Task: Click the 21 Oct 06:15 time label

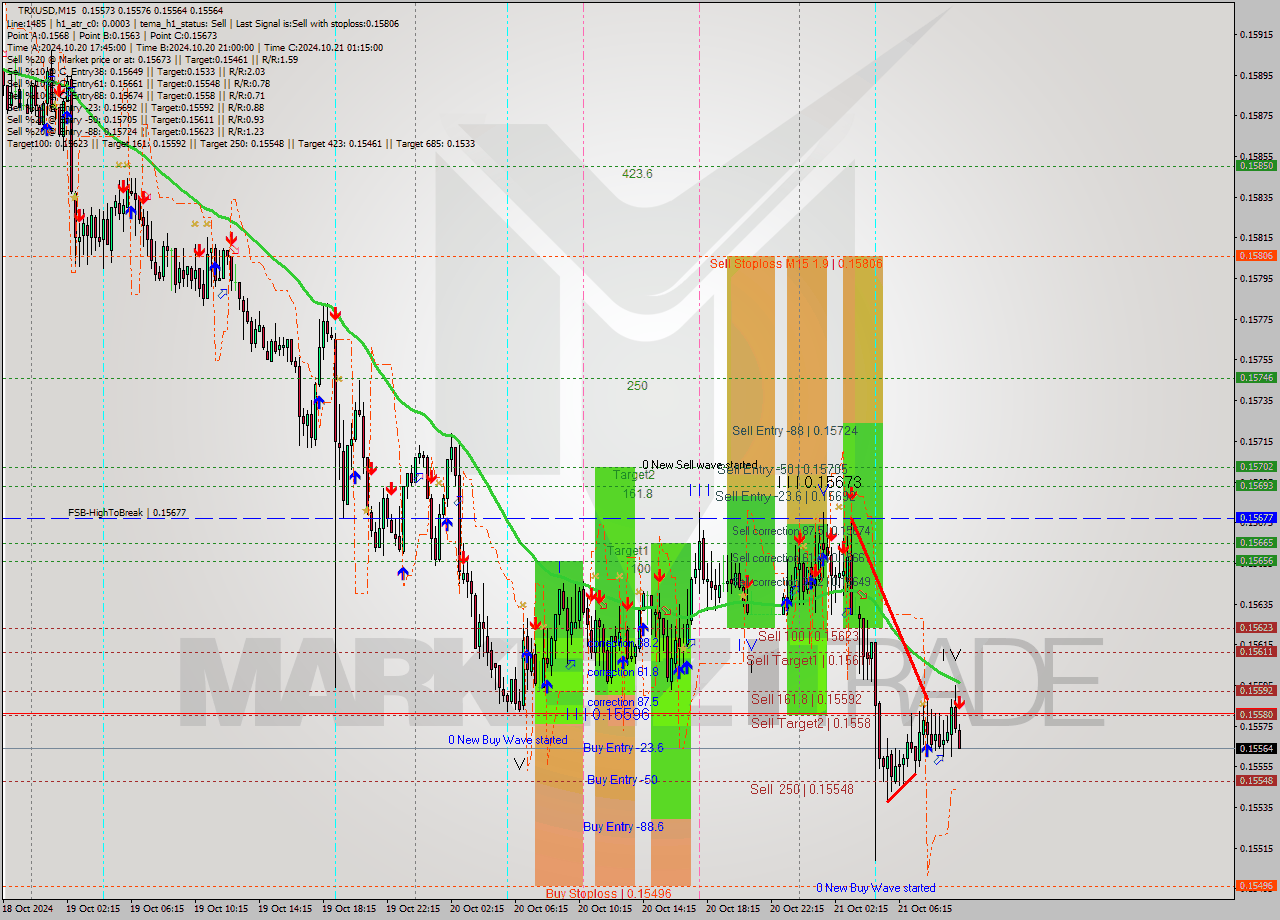Action: tap(924, 909)
